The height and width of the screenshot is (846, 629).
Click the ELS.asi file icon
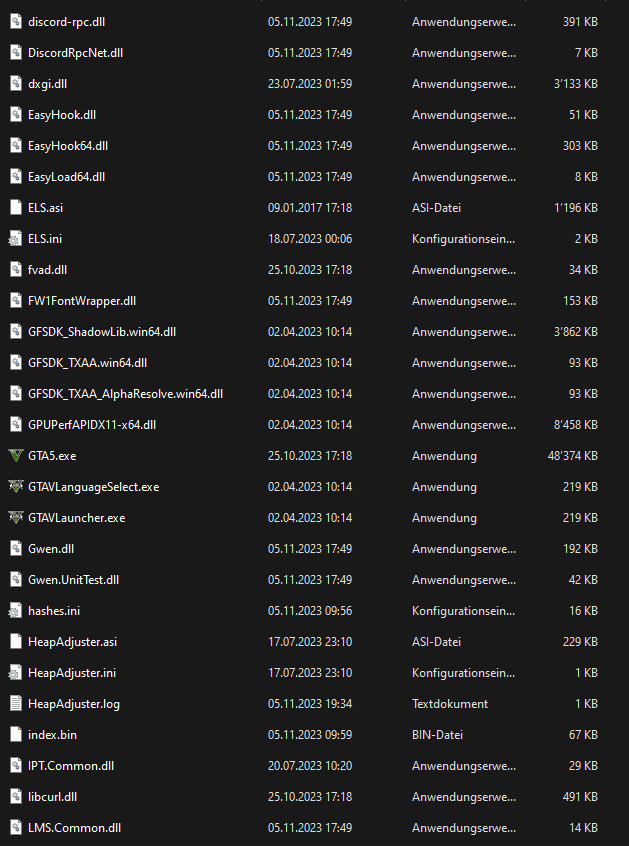(16, 208)
